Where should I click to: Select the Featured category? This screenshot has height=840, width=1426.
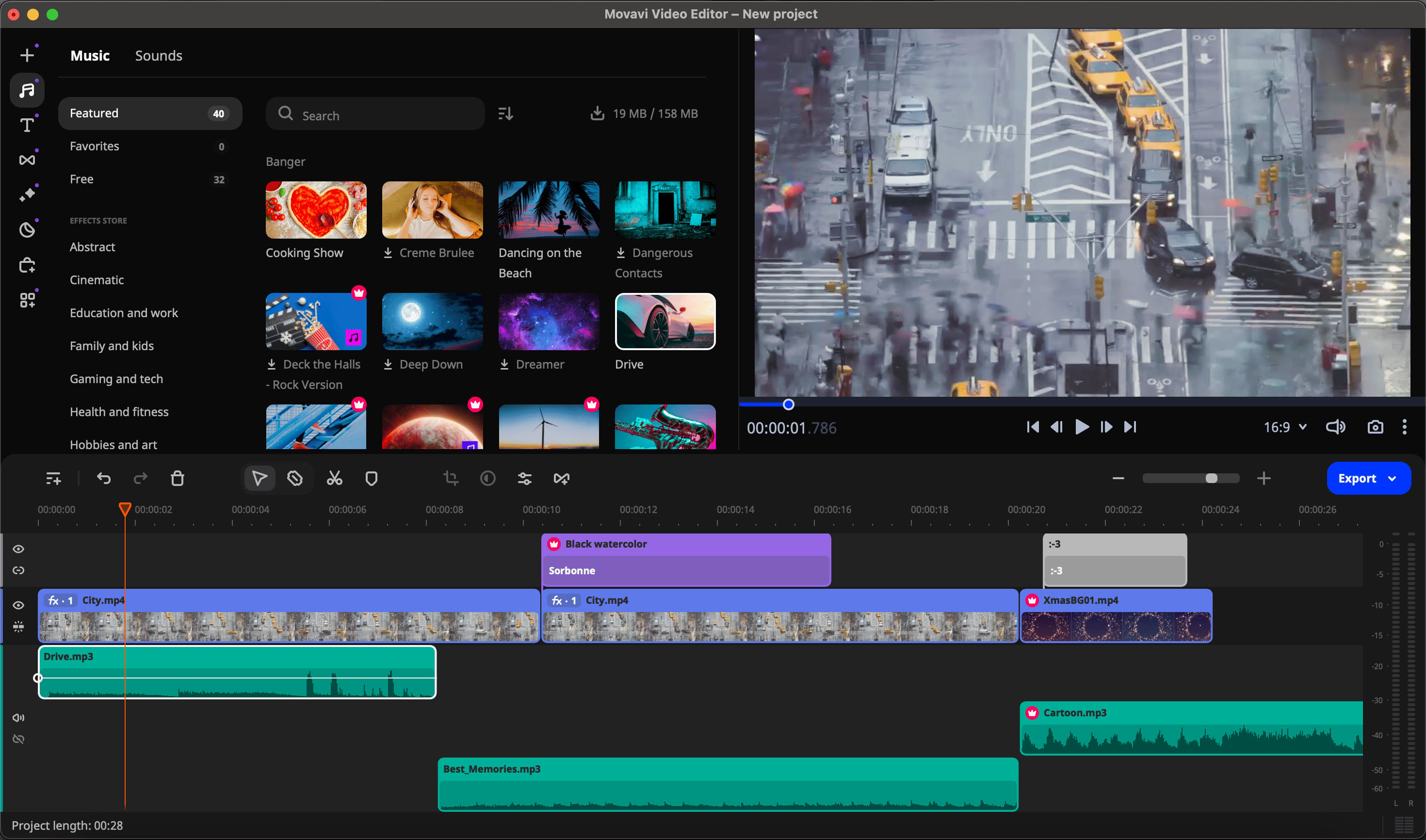pos(150,113)
